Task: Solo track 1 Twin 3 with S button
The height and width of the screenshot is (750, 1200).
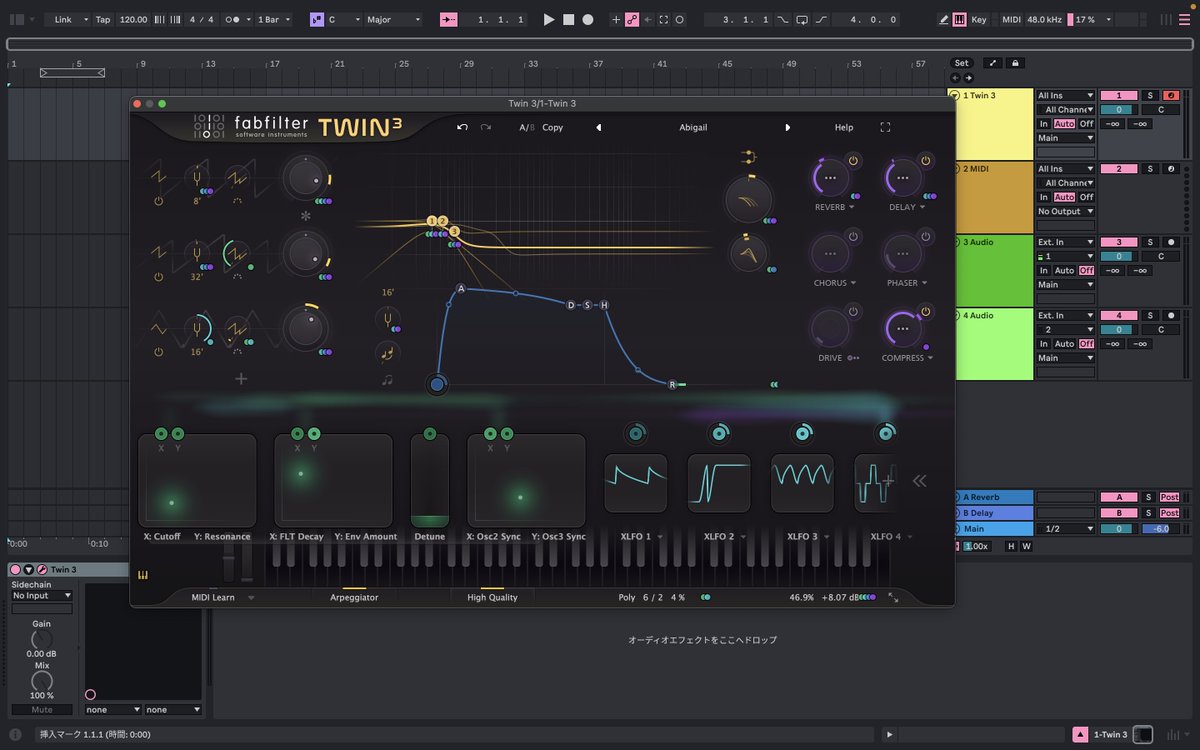Action: pyautogui.click(x=1150, y=95)
